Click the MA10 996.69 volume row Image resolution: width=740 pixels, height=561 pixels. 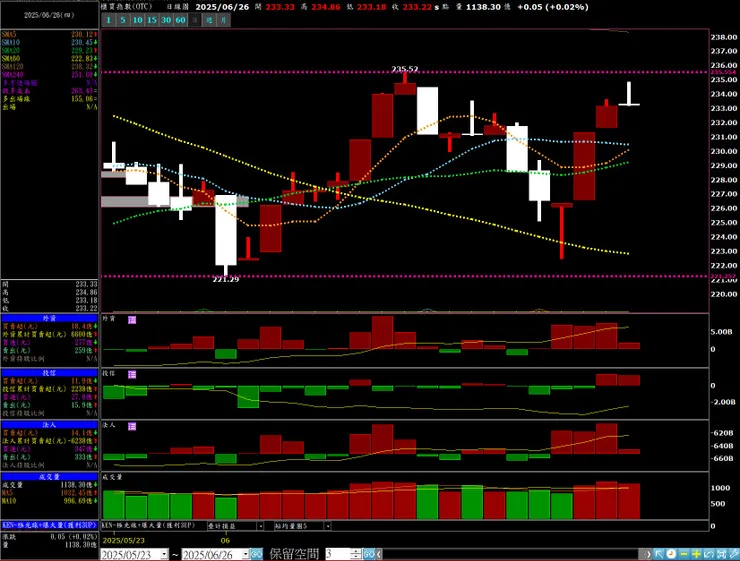(x=50, y=501)
